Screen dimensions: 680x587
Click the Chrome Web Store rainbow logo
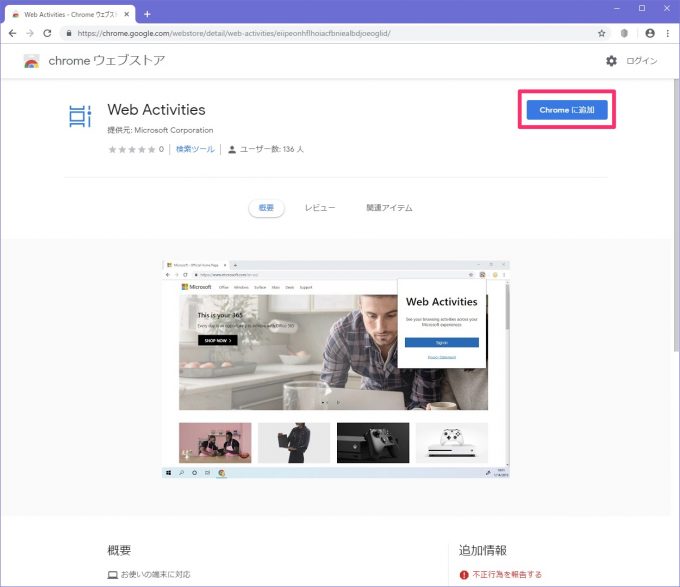[x=31, y=61]
